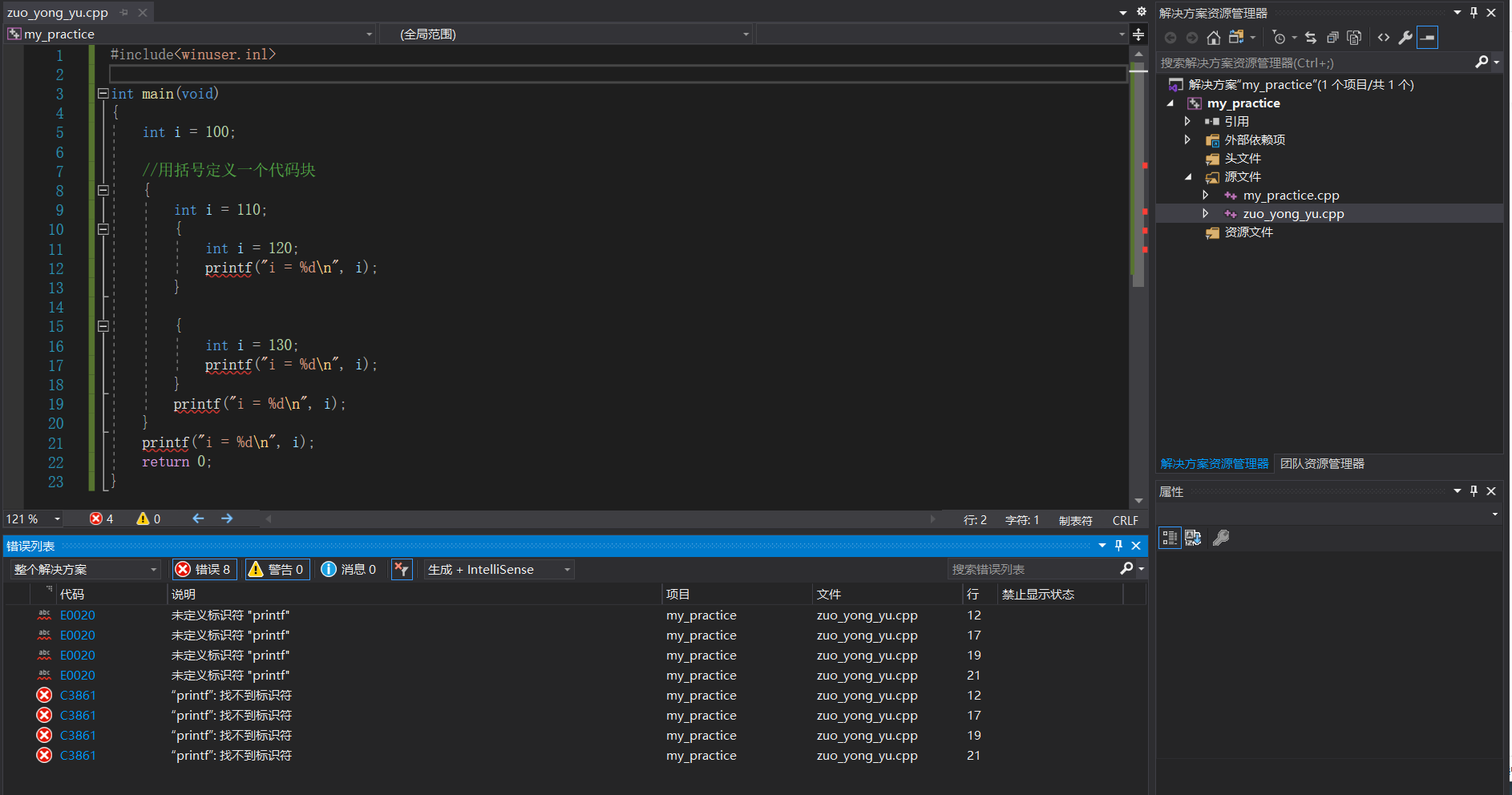This screenshot has width=1512, height=795.
Task: Click the editor error count indicator showing 4
Action: coord(101,519)
